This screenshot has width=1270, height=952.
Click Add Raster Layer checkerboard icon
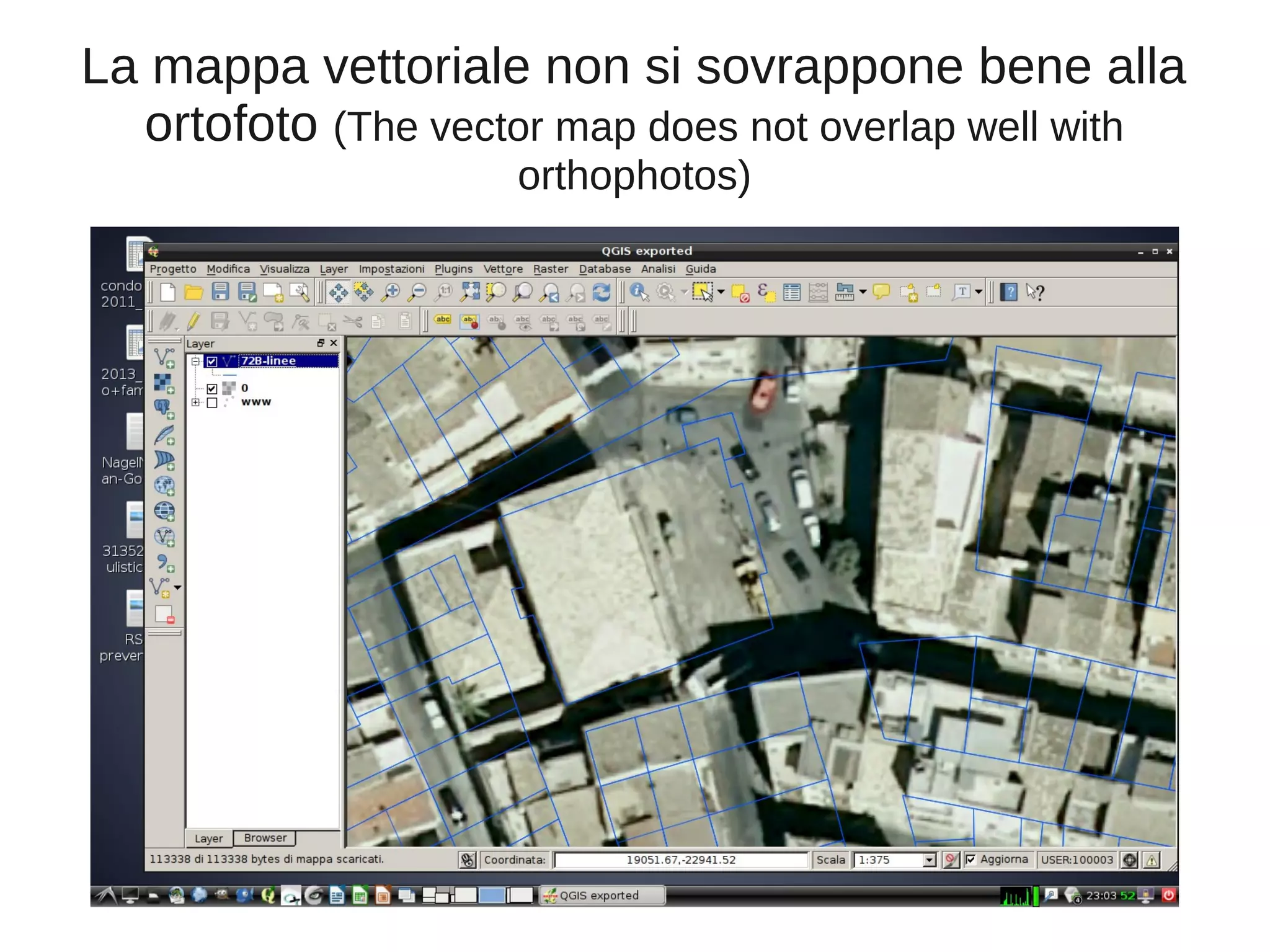tap(164, 383)
